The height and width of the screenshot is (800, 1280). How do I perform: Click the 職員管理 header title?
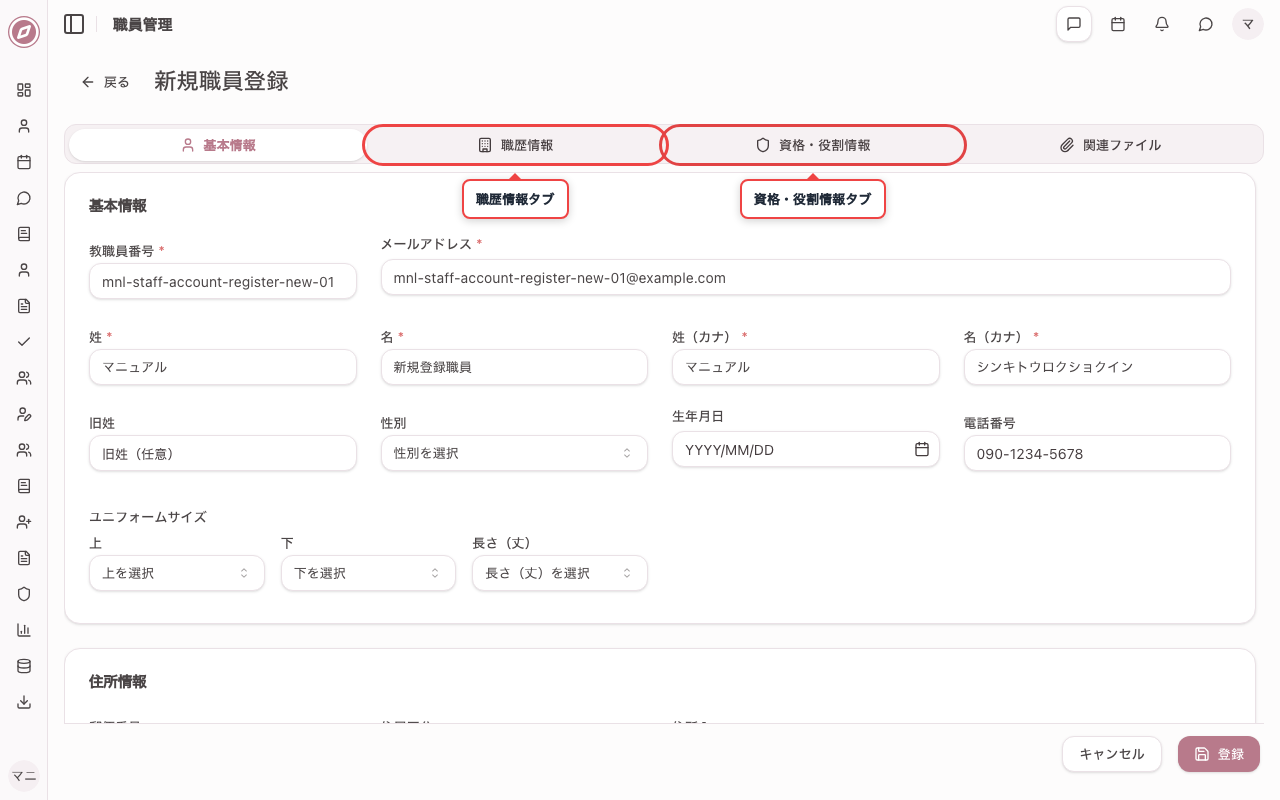[x=143, y=24]
